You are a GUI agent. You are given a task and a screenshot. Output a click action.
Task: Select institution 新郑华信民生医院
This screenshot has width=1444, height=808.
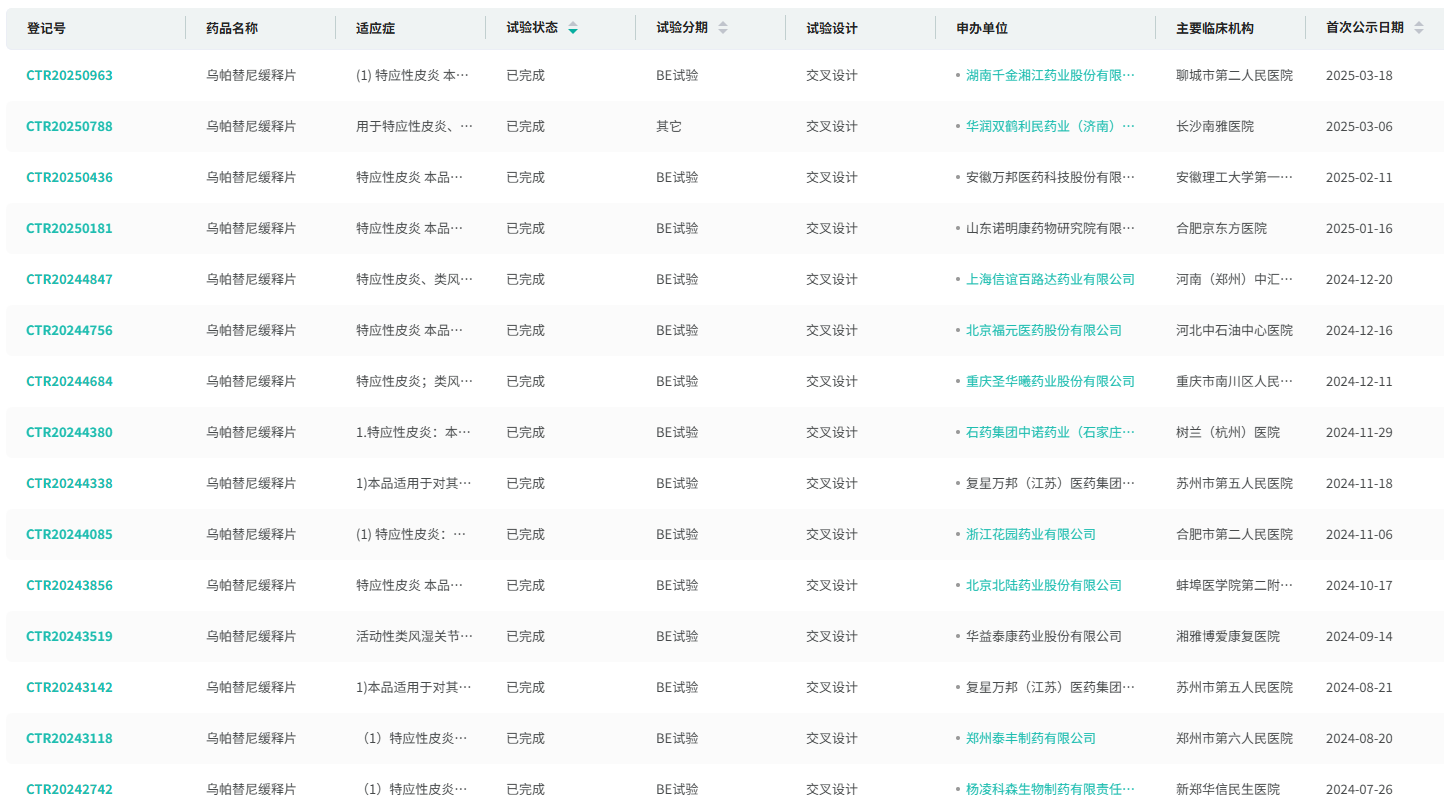coord(1228,789)
